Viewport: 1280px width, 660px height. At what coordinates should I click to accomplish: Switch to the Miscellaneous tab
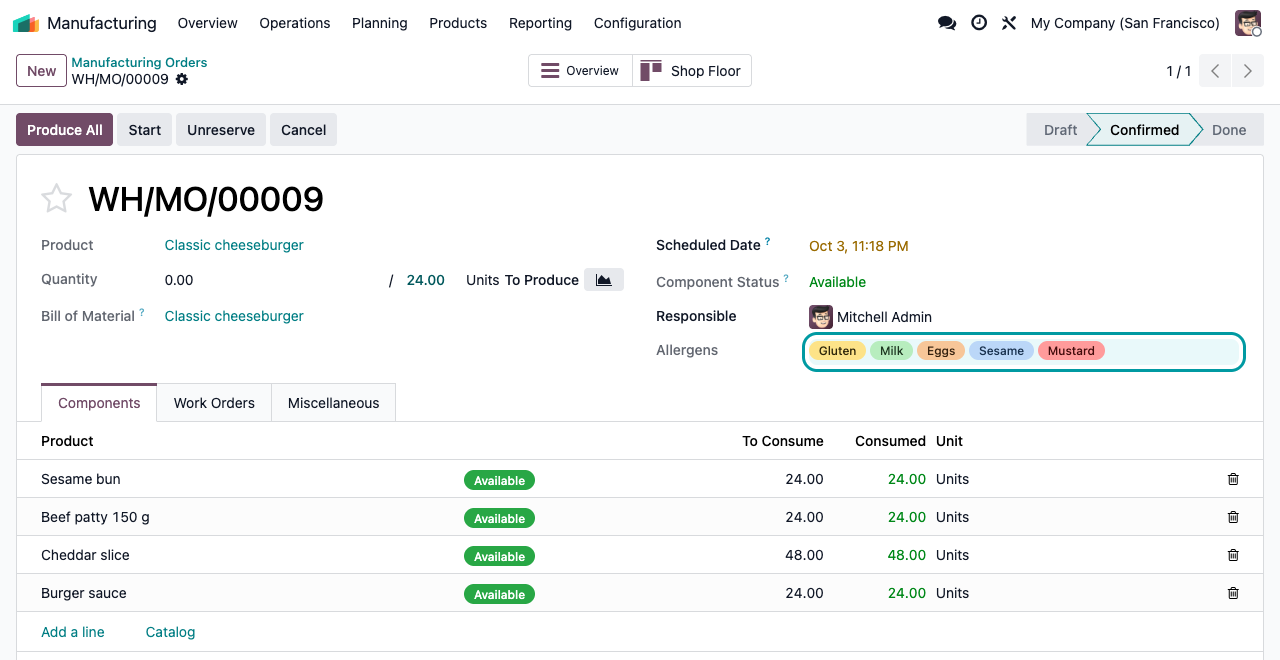tap(334, 403)
